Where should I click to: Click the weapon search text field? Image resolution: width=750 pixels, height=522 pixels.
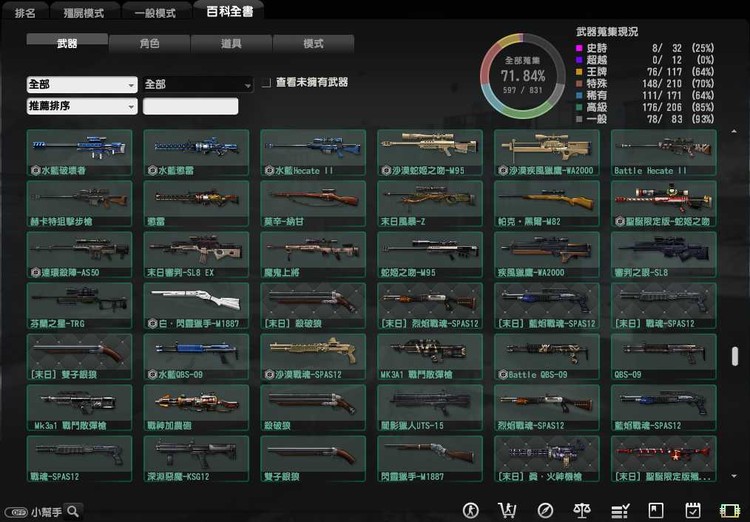click(x=190, y=106)
